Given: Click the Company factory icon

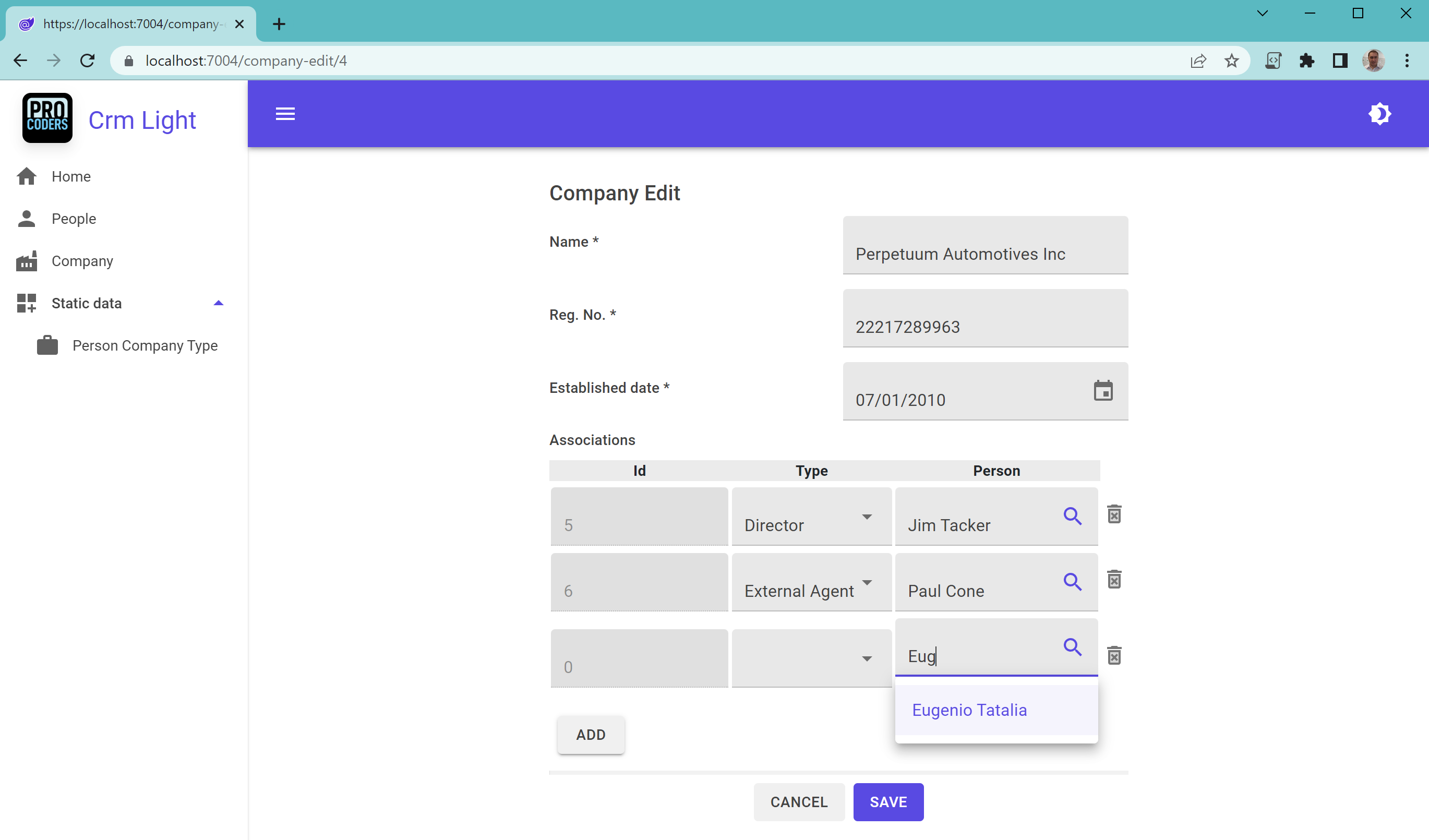Looking at the screenshot, I should click(27, 261).
